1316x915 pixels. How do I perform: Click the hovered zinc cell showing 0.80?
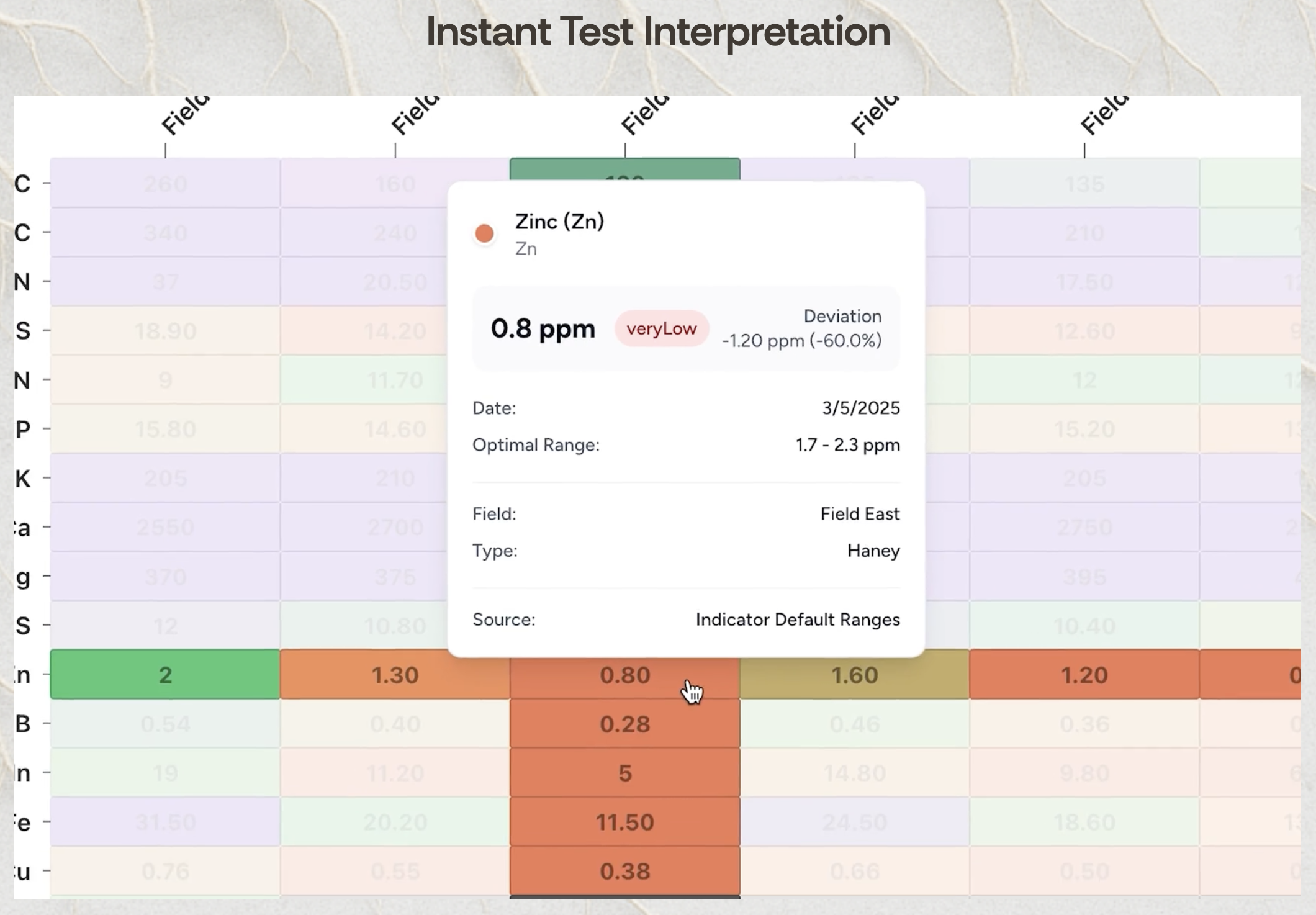click(x=624, y=675)
